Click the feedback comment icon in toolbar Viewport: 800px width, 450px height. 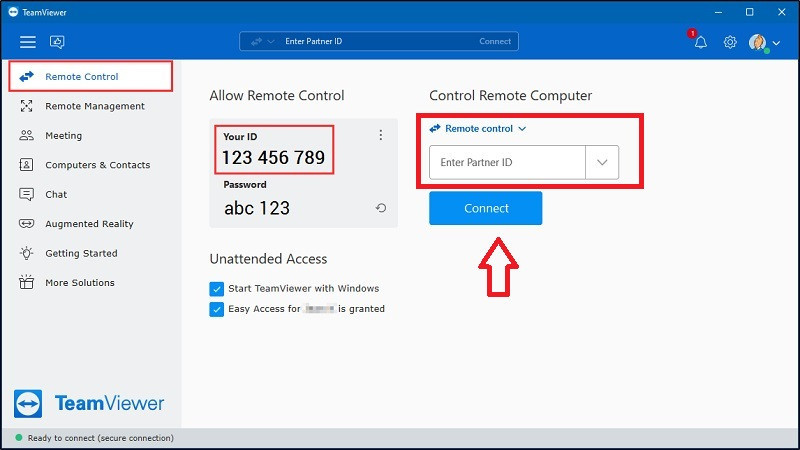[57, 42]
